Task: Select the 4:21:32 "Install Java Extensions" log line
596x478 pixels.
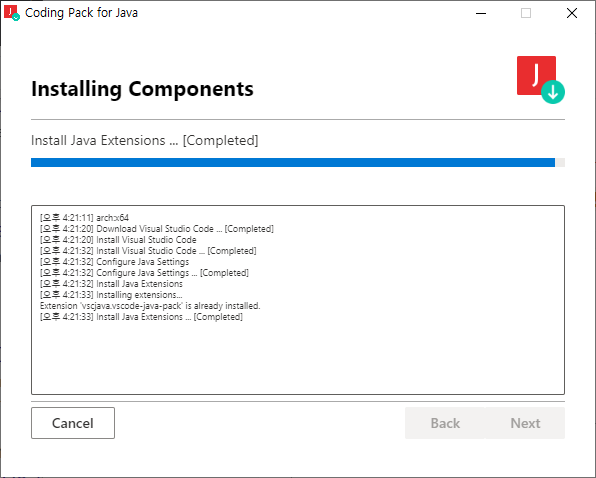Action: [111, 284]
